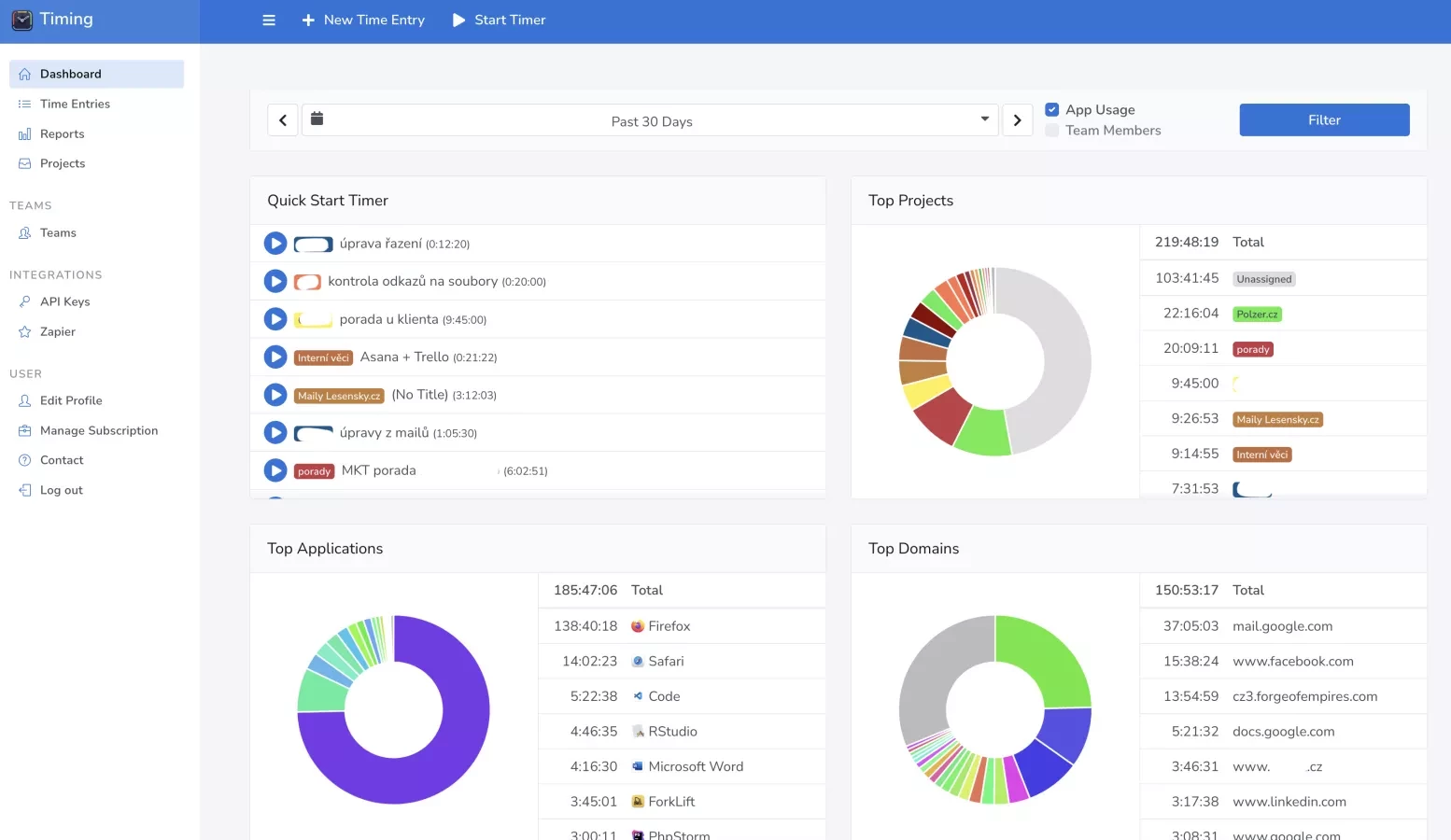Go to previous date range with left chevron
The image size is (1451, 840).
point(283,120)
